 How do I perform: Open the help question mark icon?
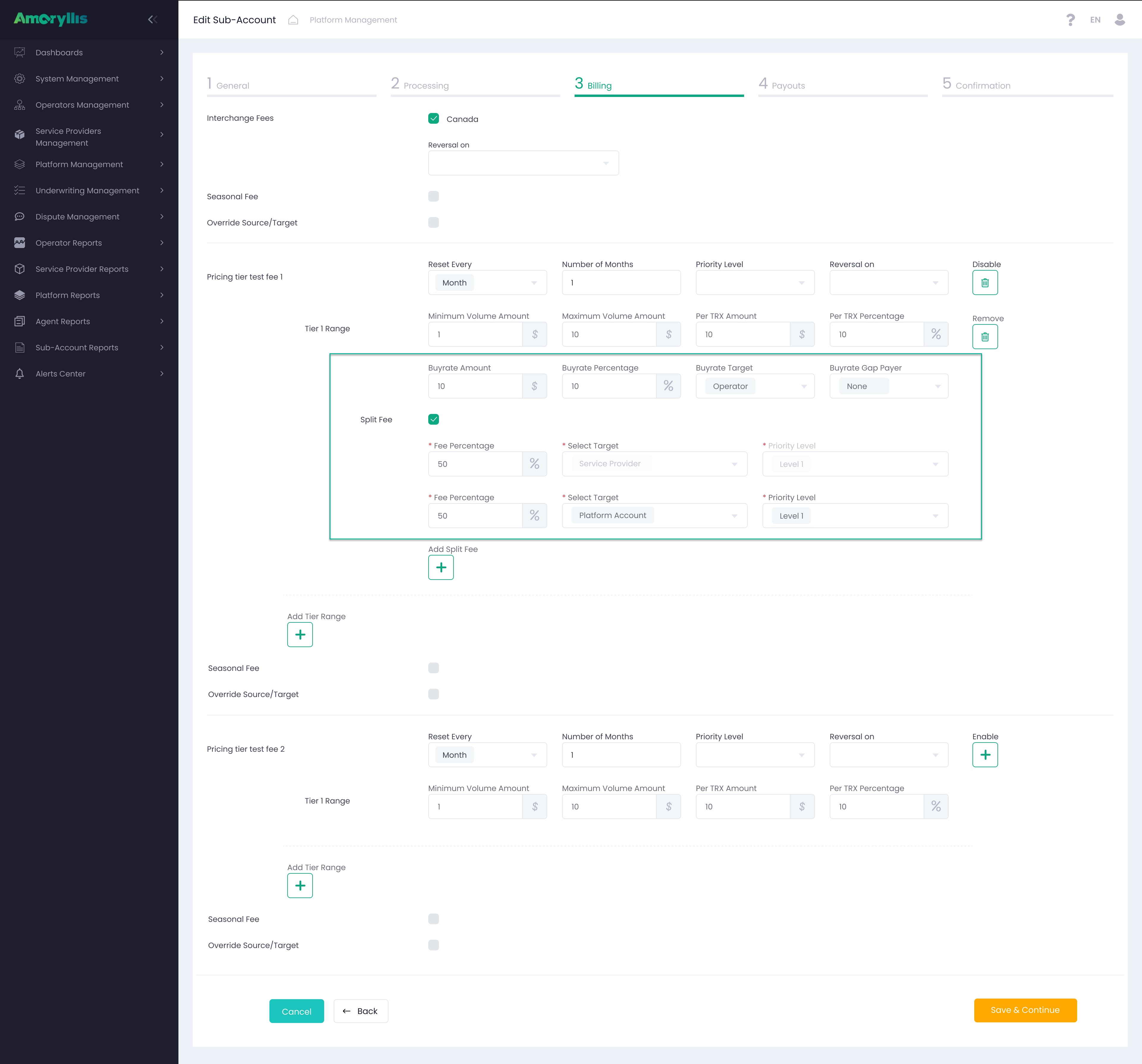pos(1070,20)
